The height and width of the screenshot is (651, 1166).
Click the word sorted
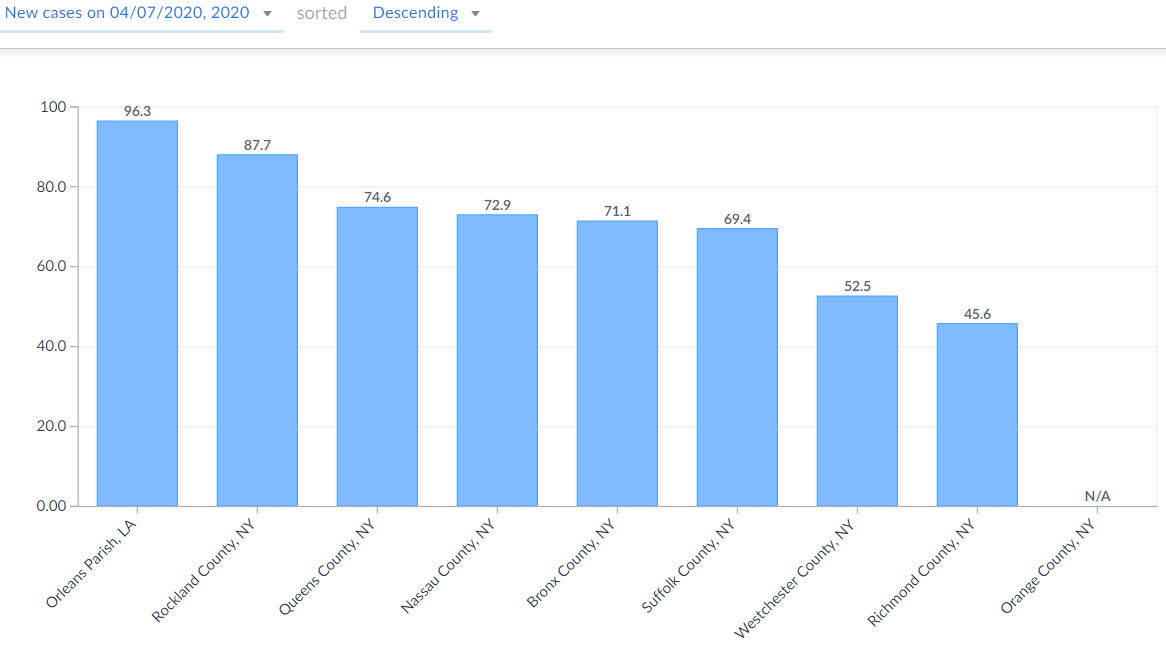322,13
